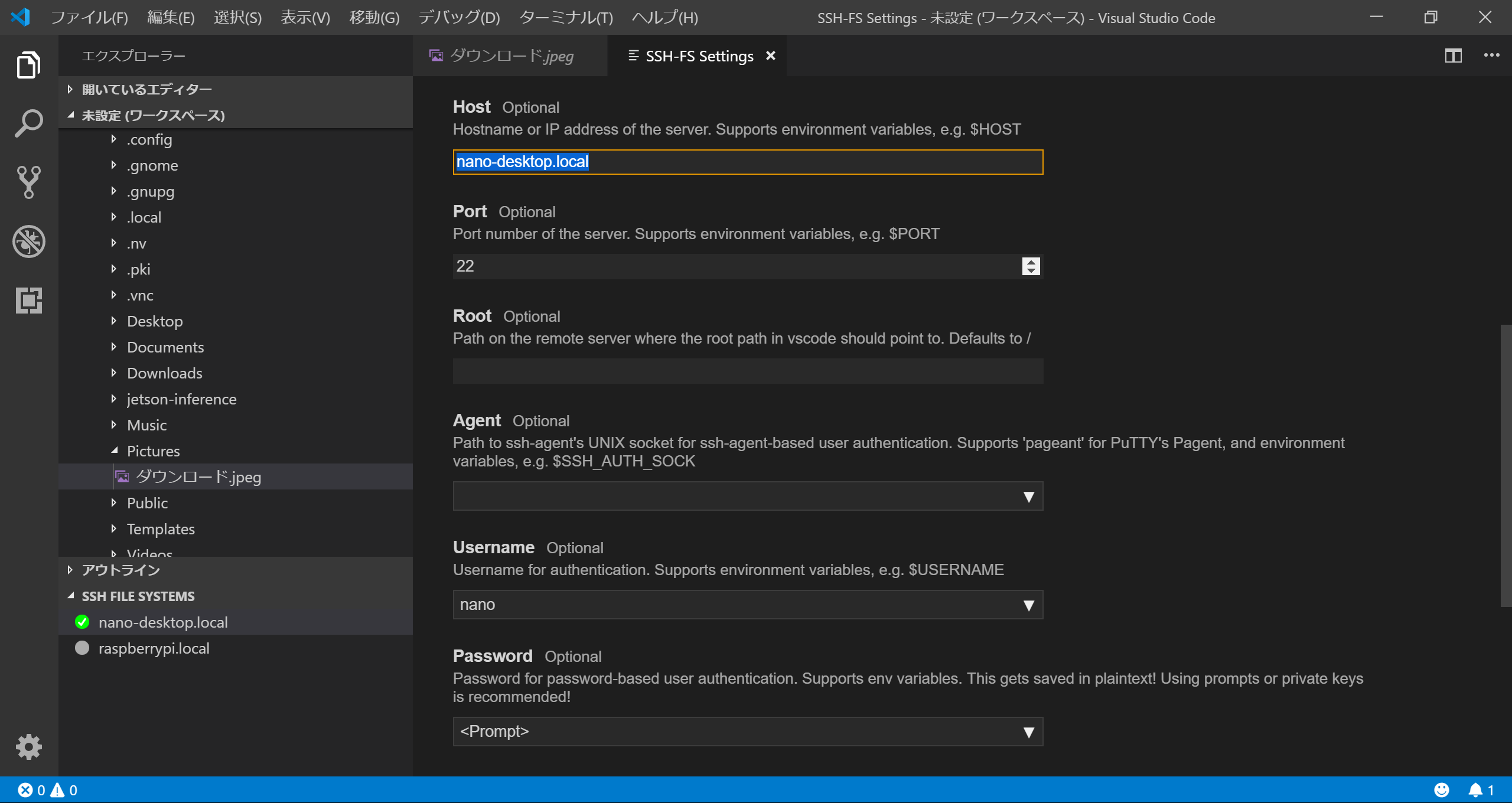This screenshot has height=803, width=1512.
Task: Click the Port number stepper arrows
Action: [x=1031, y=266]
